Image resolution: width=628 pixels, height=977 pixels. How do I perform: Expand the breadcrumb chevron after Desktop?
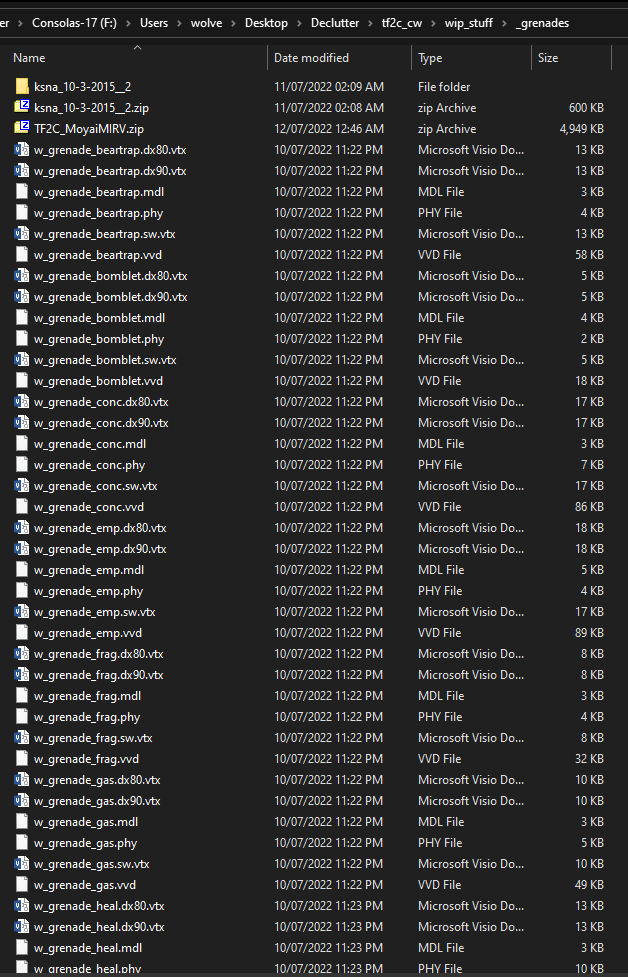300,24
